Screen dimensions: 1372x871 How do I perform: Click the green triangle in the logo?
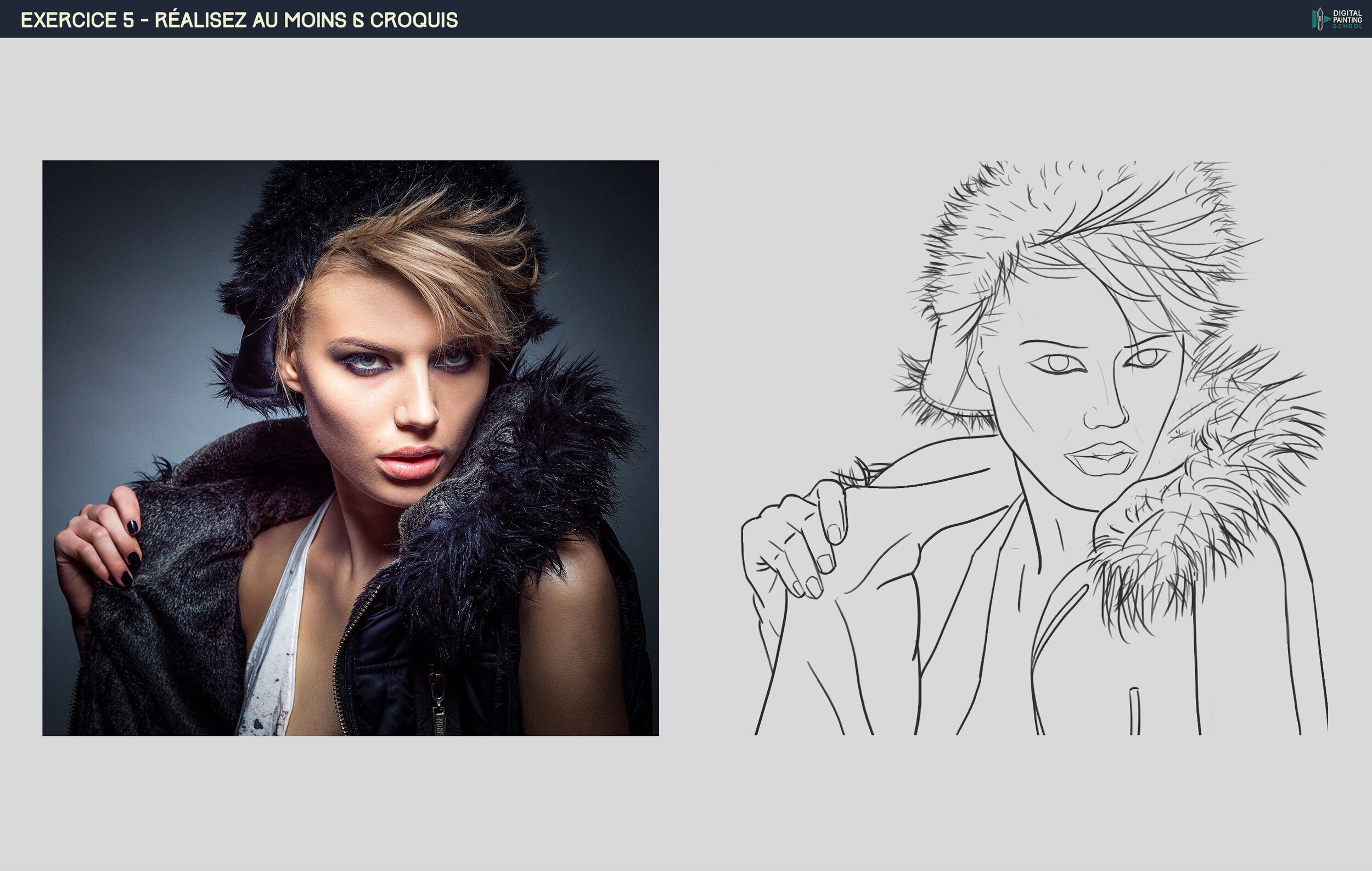tap(1328, 19)
